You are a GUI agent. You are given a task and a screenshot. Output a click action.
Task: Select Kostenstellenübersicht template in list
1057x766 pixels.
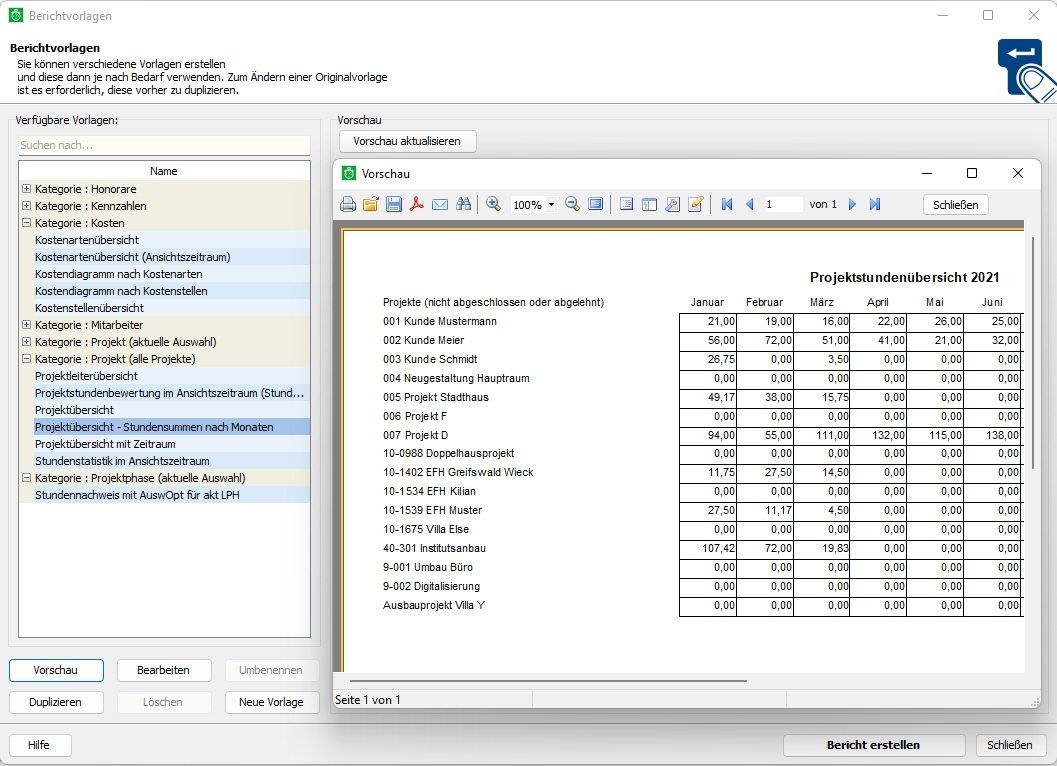[89, 308]
